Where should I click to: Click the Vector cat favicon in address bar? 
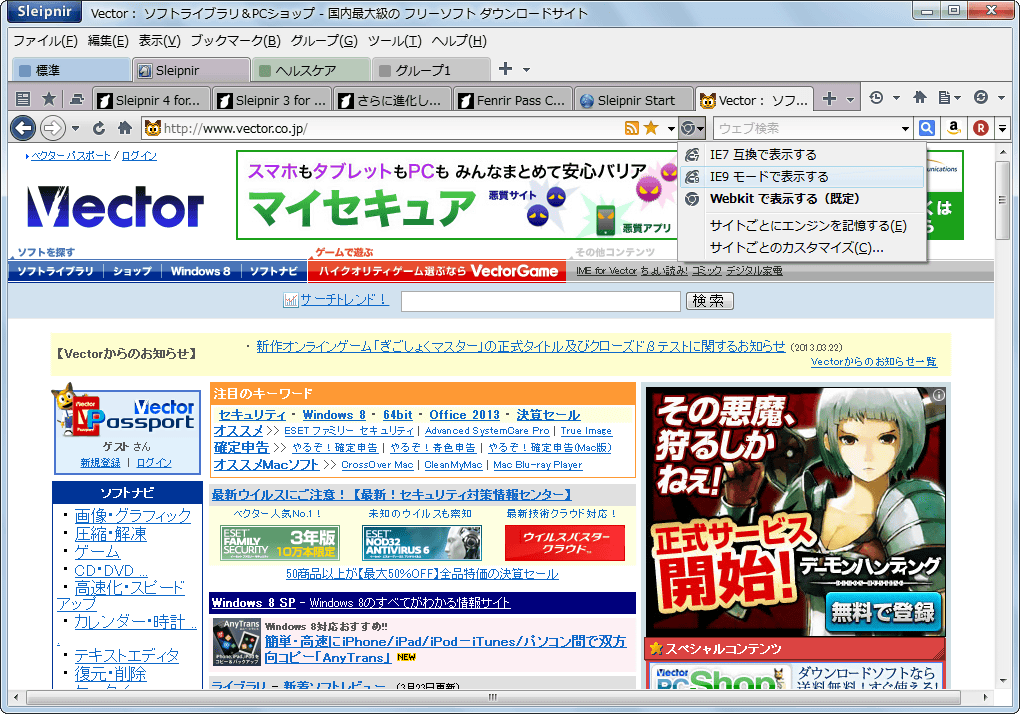(x=153, y=128)
